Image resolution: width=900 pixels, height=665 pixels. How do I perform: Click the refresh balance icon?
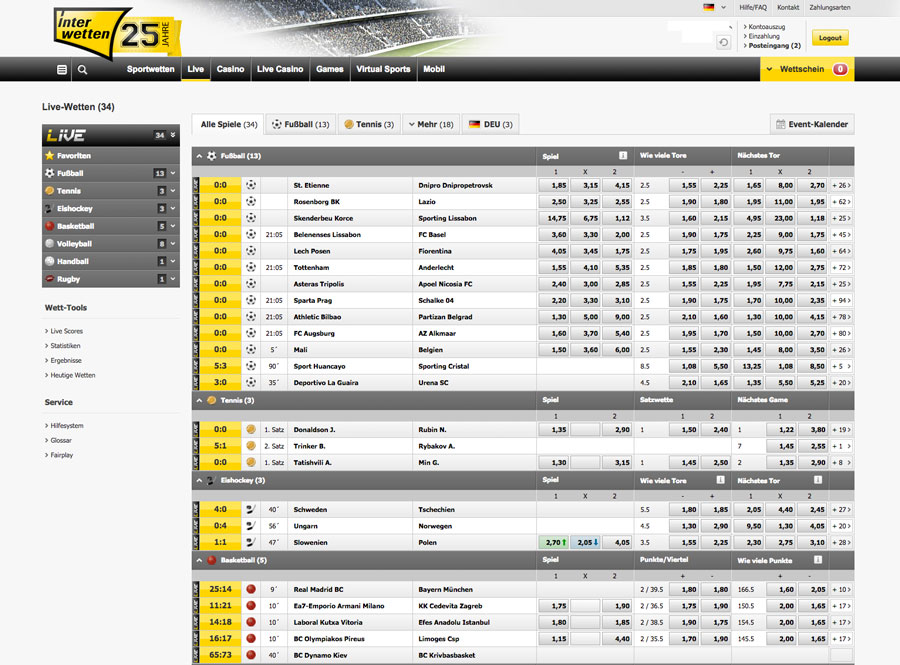(723, 42)
